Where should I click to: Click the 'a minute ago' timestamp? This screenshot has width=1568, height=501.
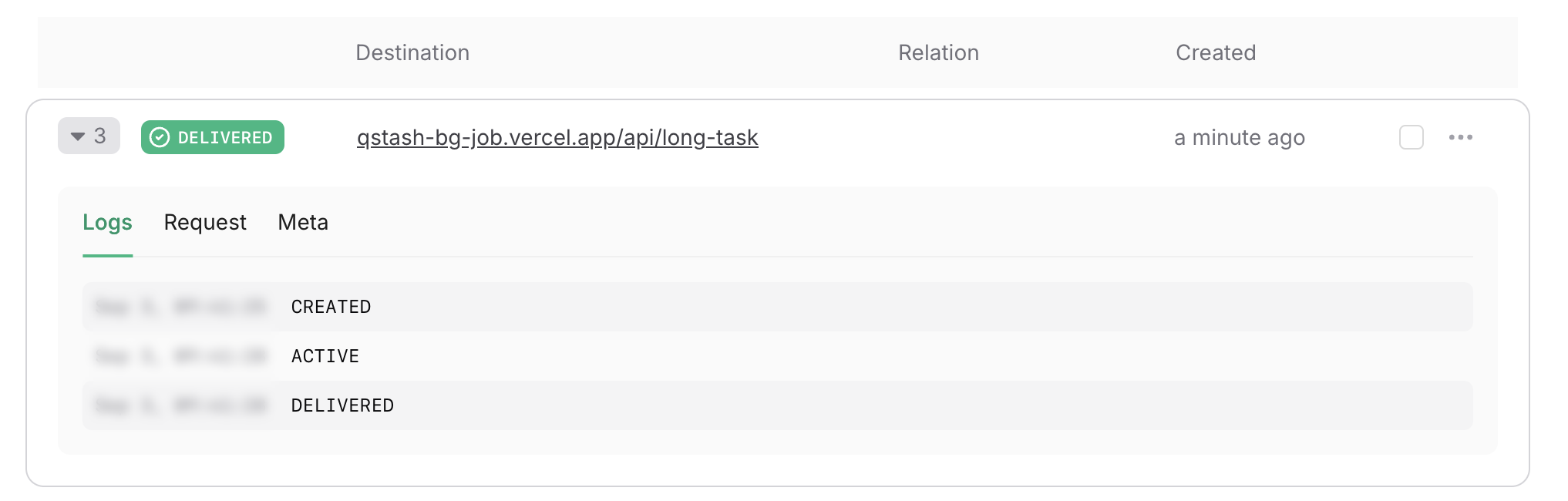1240,137
